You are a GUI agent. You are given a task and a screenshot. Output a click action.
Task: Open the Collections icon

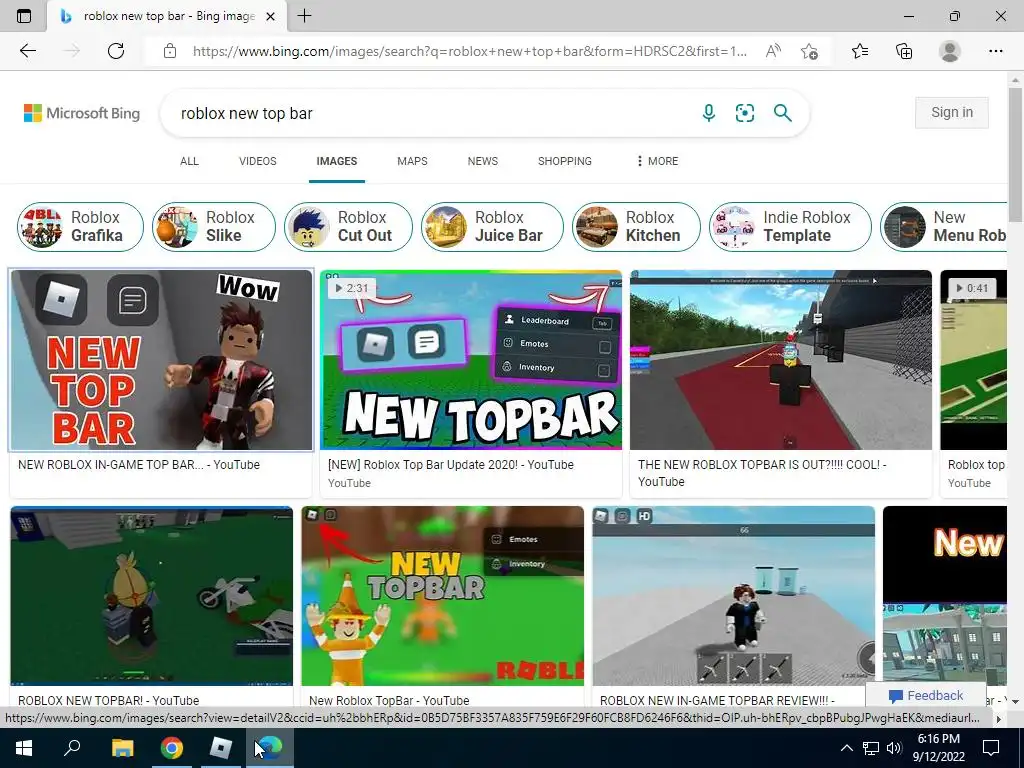pos(904,51)
